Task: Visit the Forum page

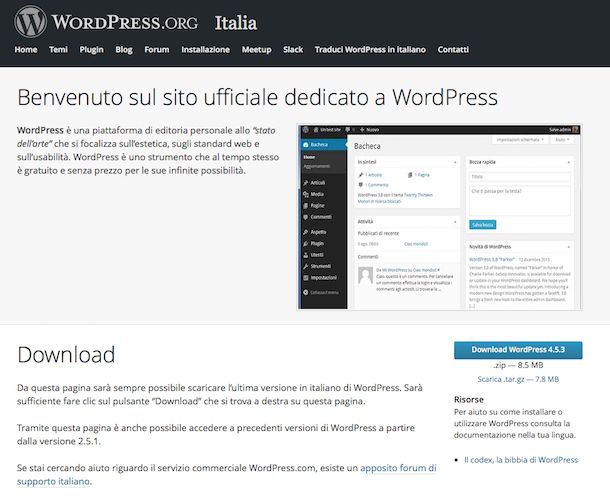Action: [x=157, y=49]
